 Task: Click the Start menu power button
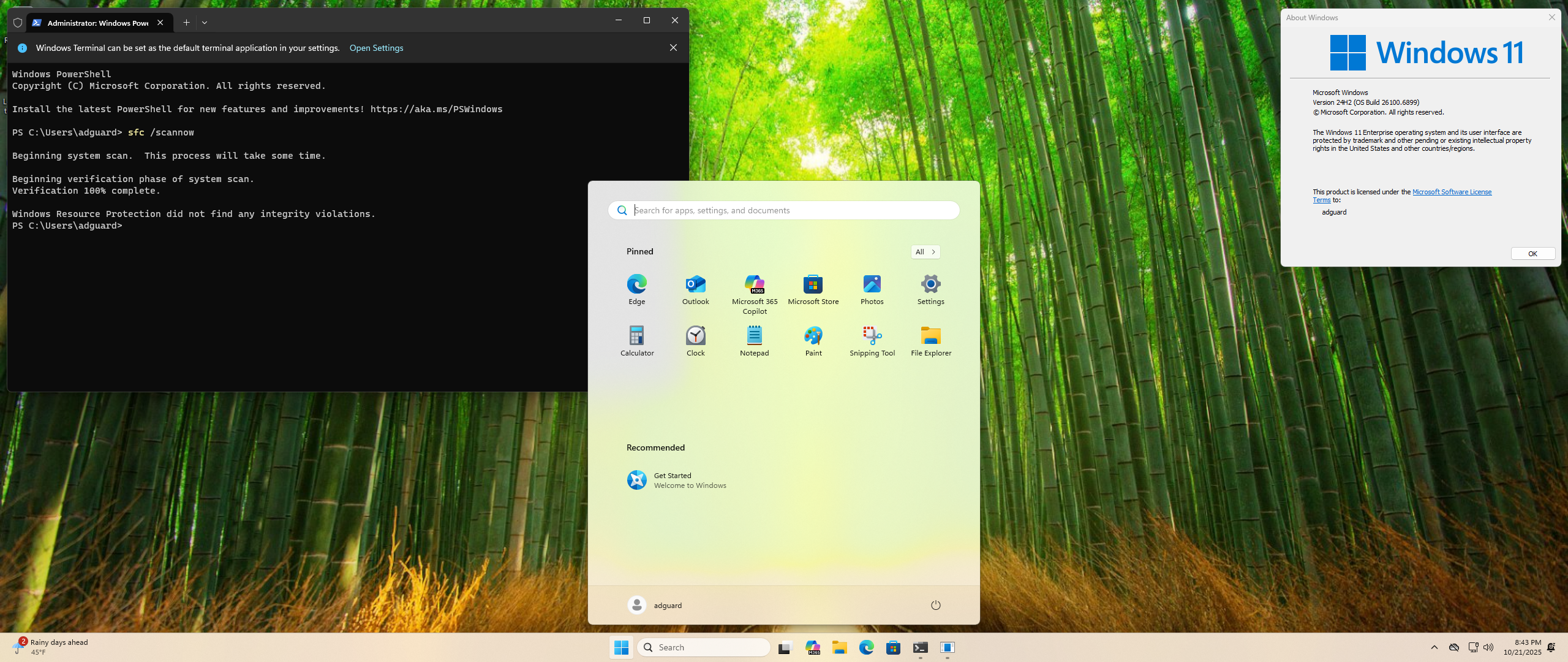click(935, 605)
